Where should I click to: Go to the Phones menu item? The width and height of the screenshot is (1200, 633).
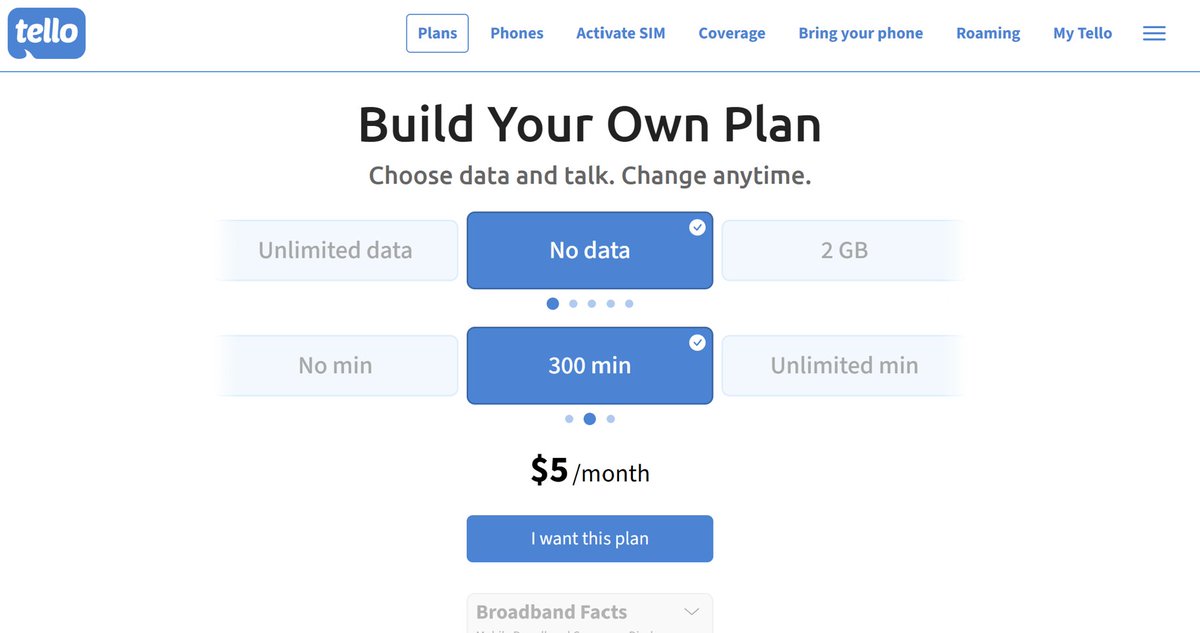pos(517,33)
